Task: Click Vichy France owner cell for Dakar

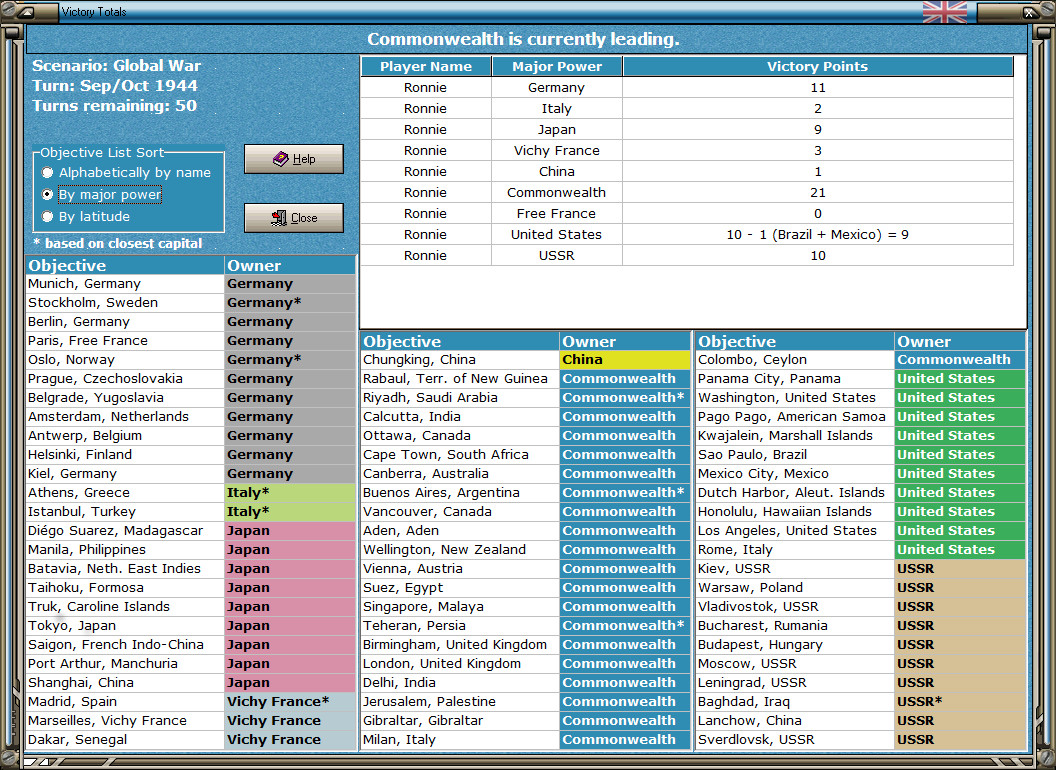Action: [290, 740]
